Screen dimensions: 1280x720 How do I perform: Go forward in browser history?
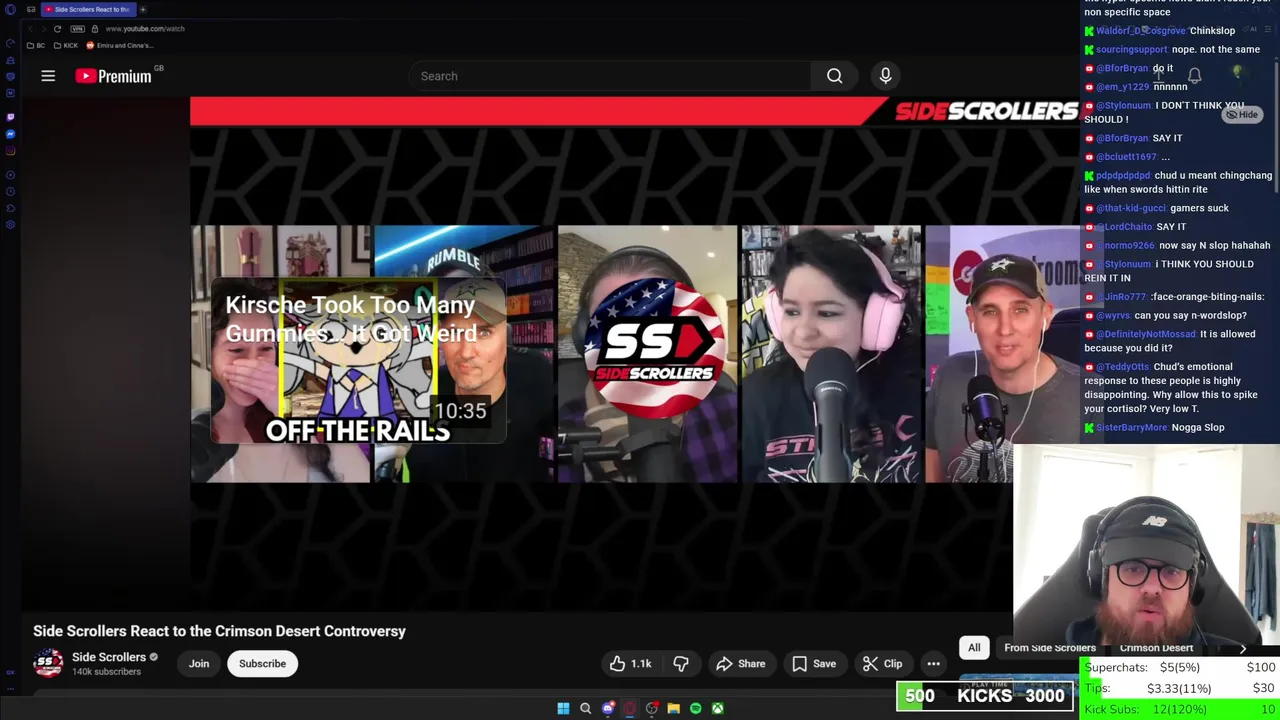pyautogui.click(x=44, y=29)
